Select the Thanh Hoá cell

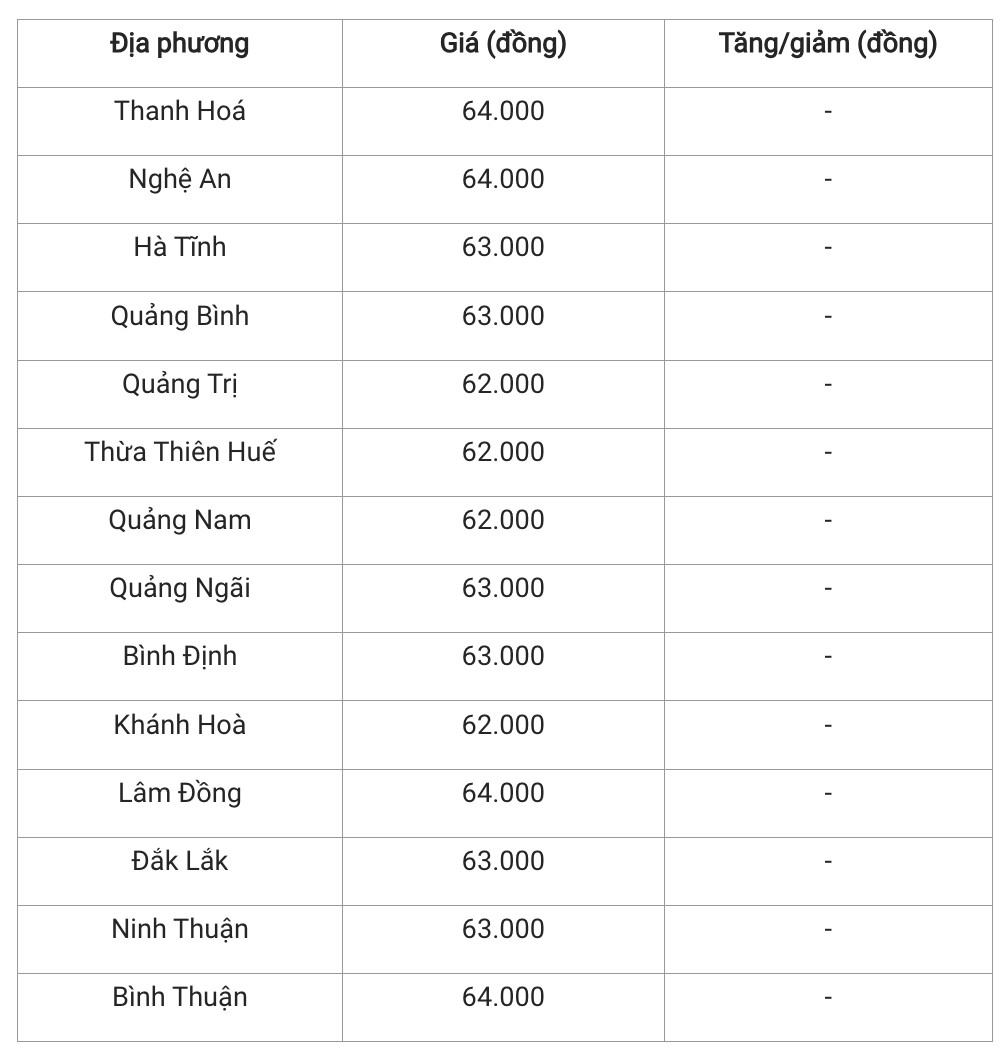coord(180,111)
